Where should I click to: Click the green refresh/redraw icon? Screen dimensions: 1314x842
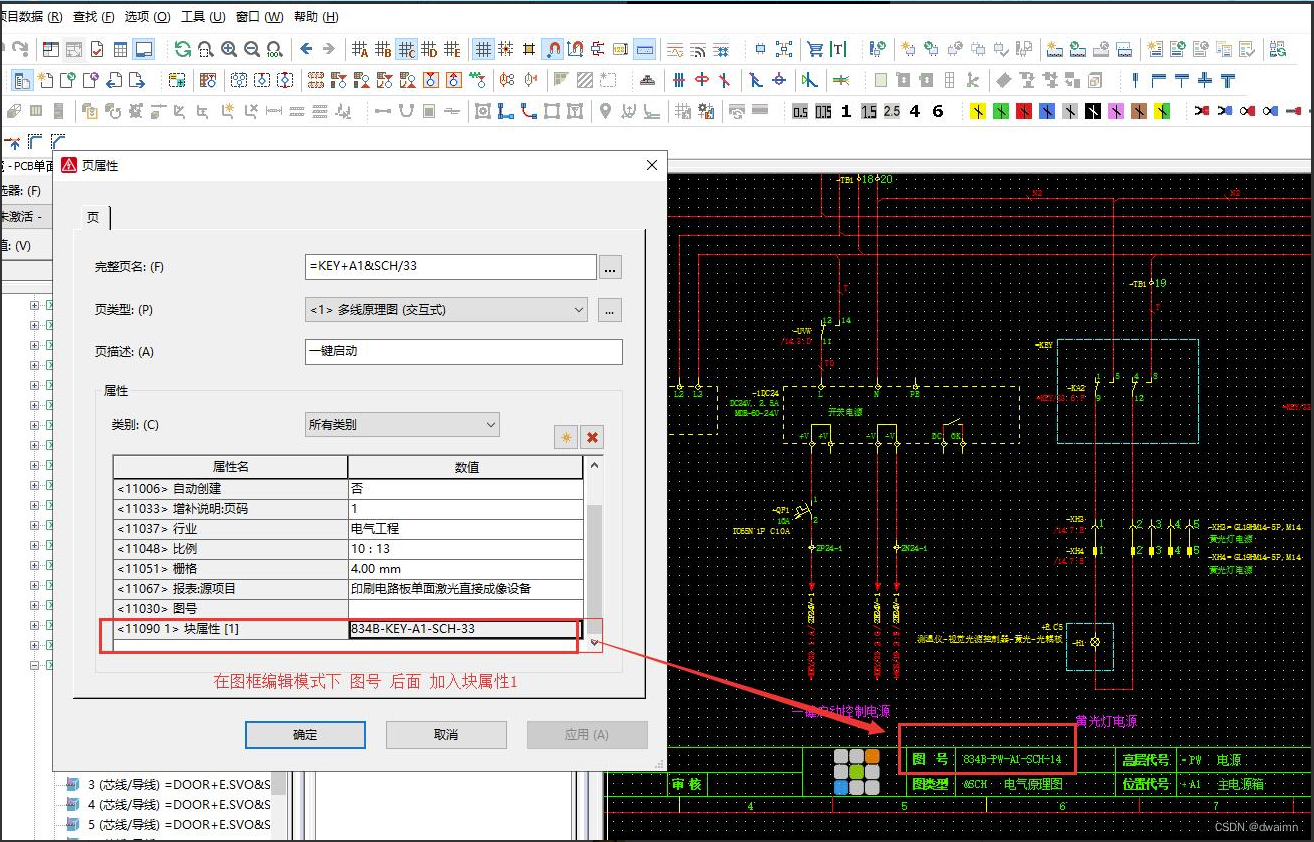click(x=183, y=49)
